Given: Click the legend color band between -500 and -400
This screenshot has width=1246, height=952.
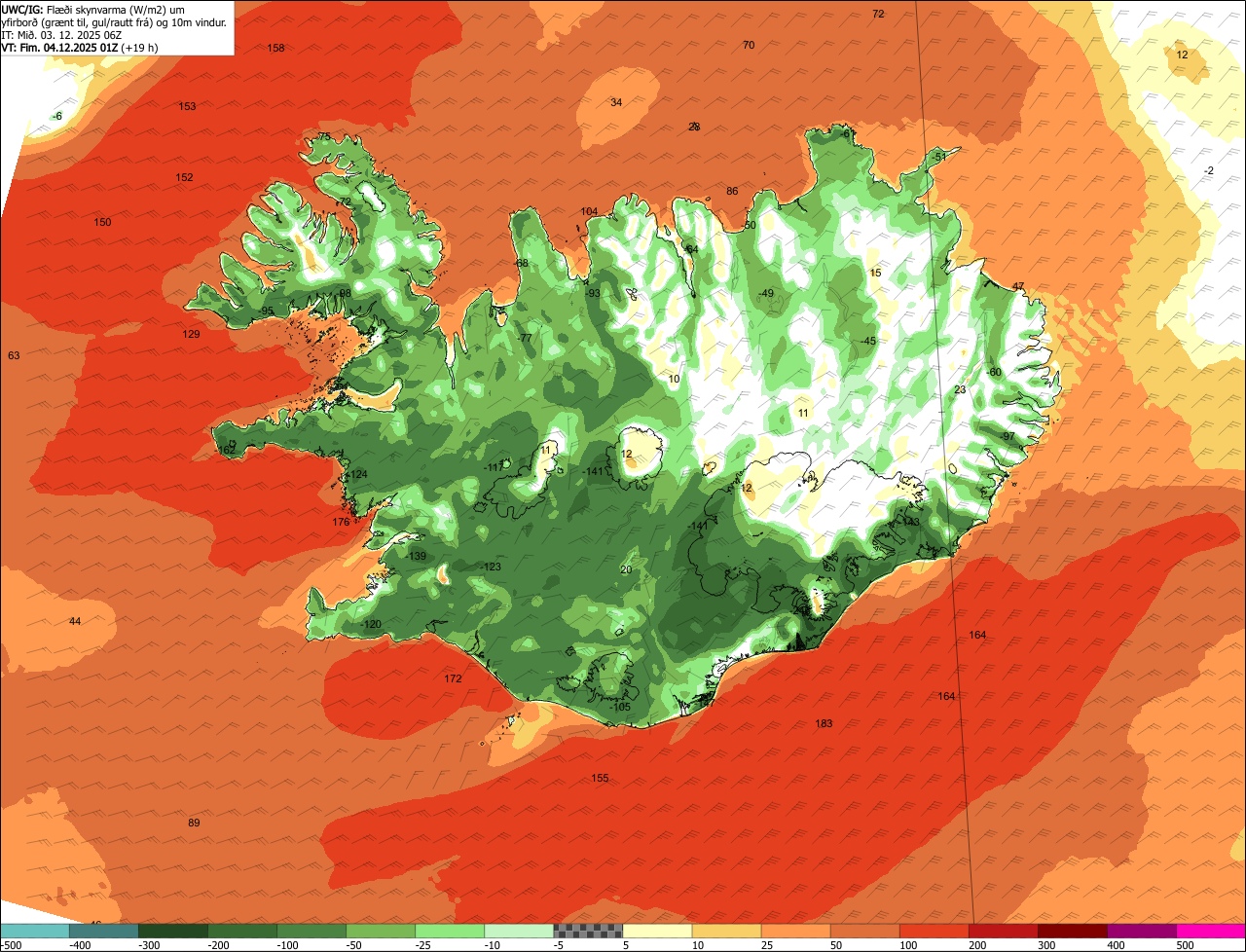Looking at the screenshot, I should pos(35,931).
